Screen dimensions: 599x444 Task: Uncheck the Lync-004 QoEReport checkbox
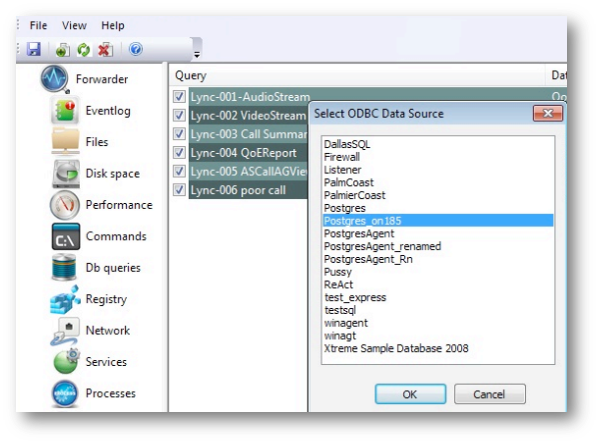click(179, 152)
